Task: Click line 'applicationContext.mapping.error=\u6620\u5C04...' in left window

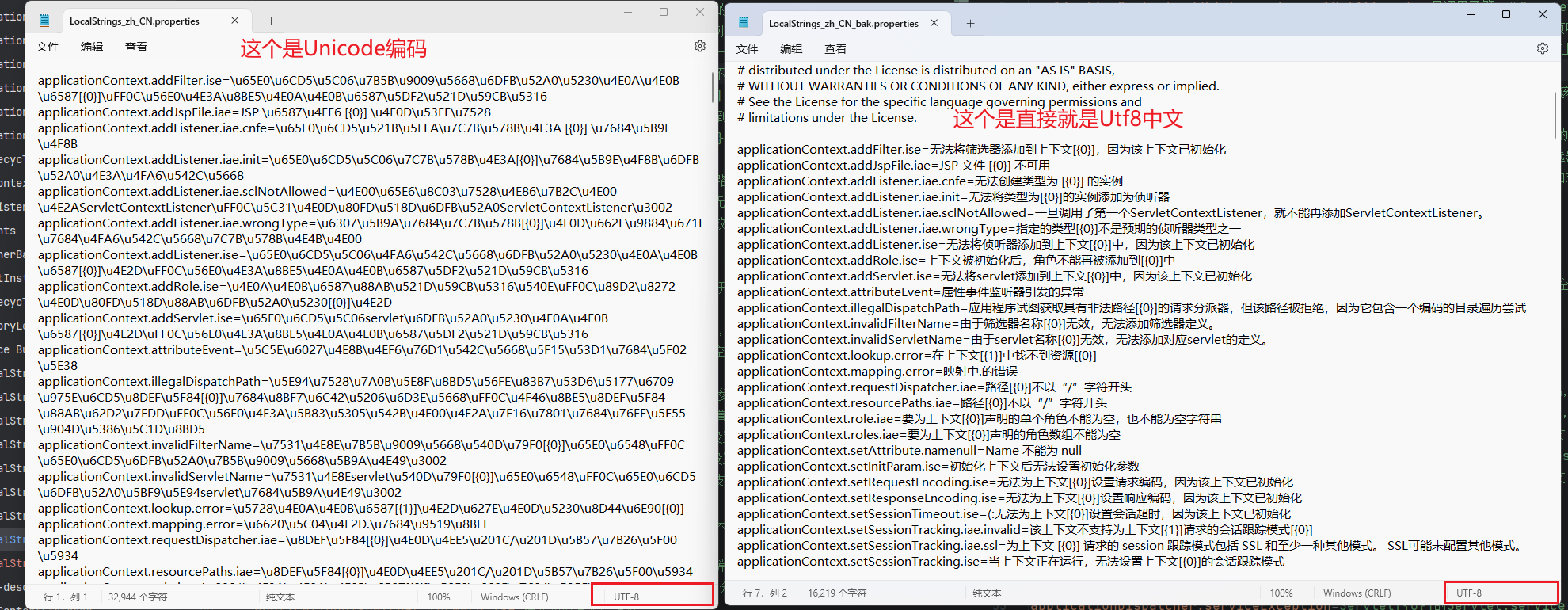Action: (x=264, y=524)
